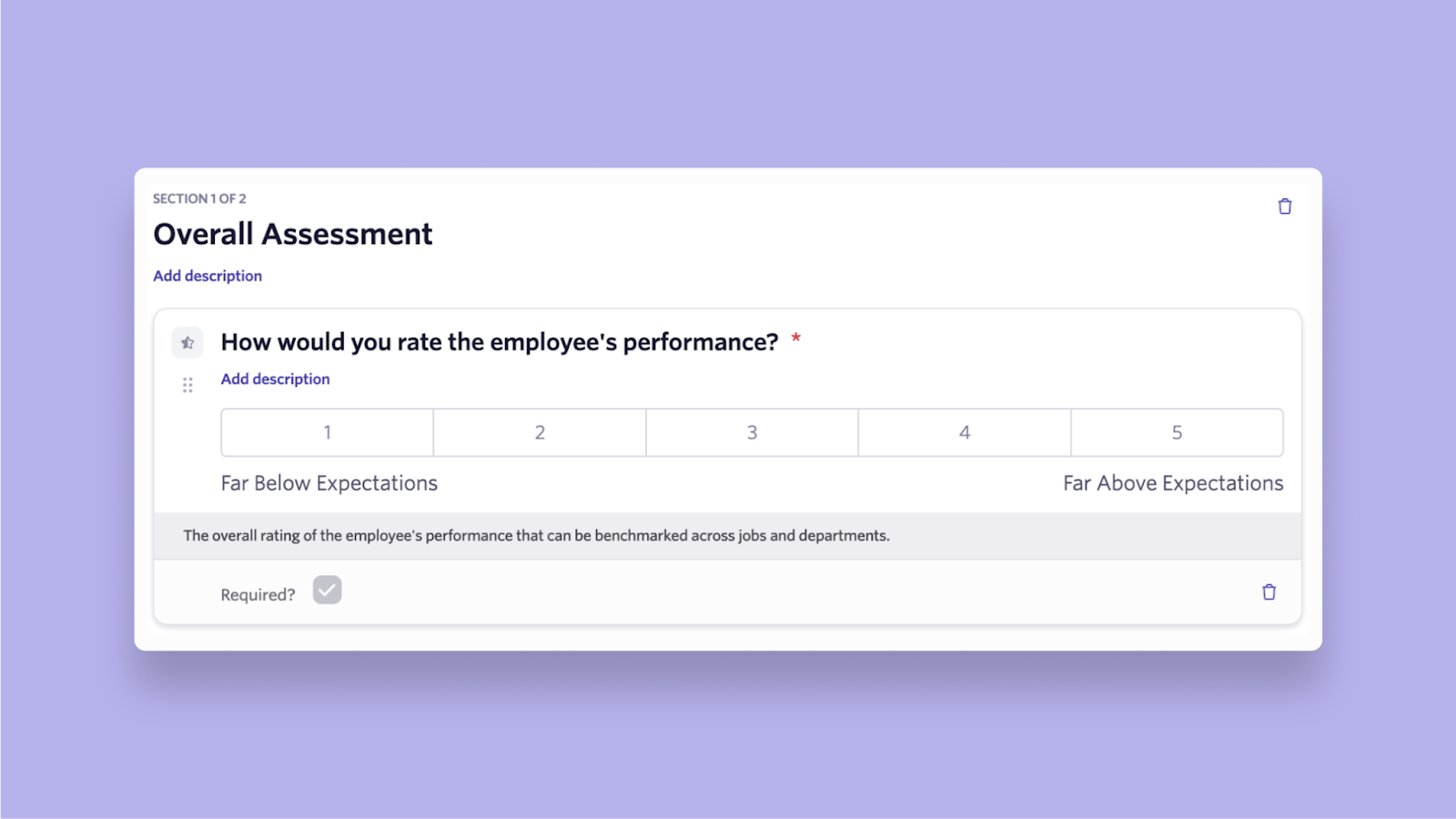Choose rating 5 on the scale
This screenshot has height=819, width=1456.
(1177, 432)
